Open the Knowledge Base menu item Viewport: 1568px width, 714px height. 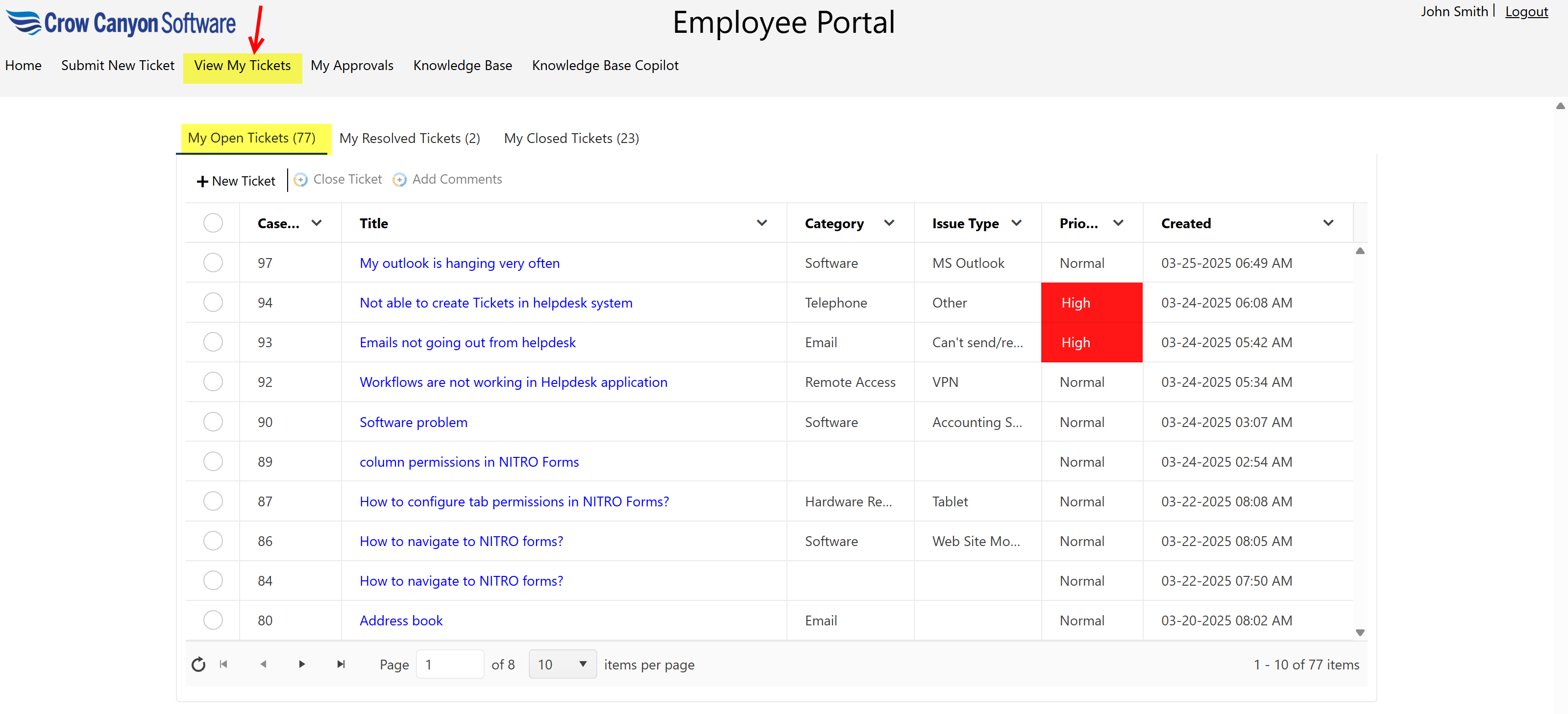[x=463, y=65]
